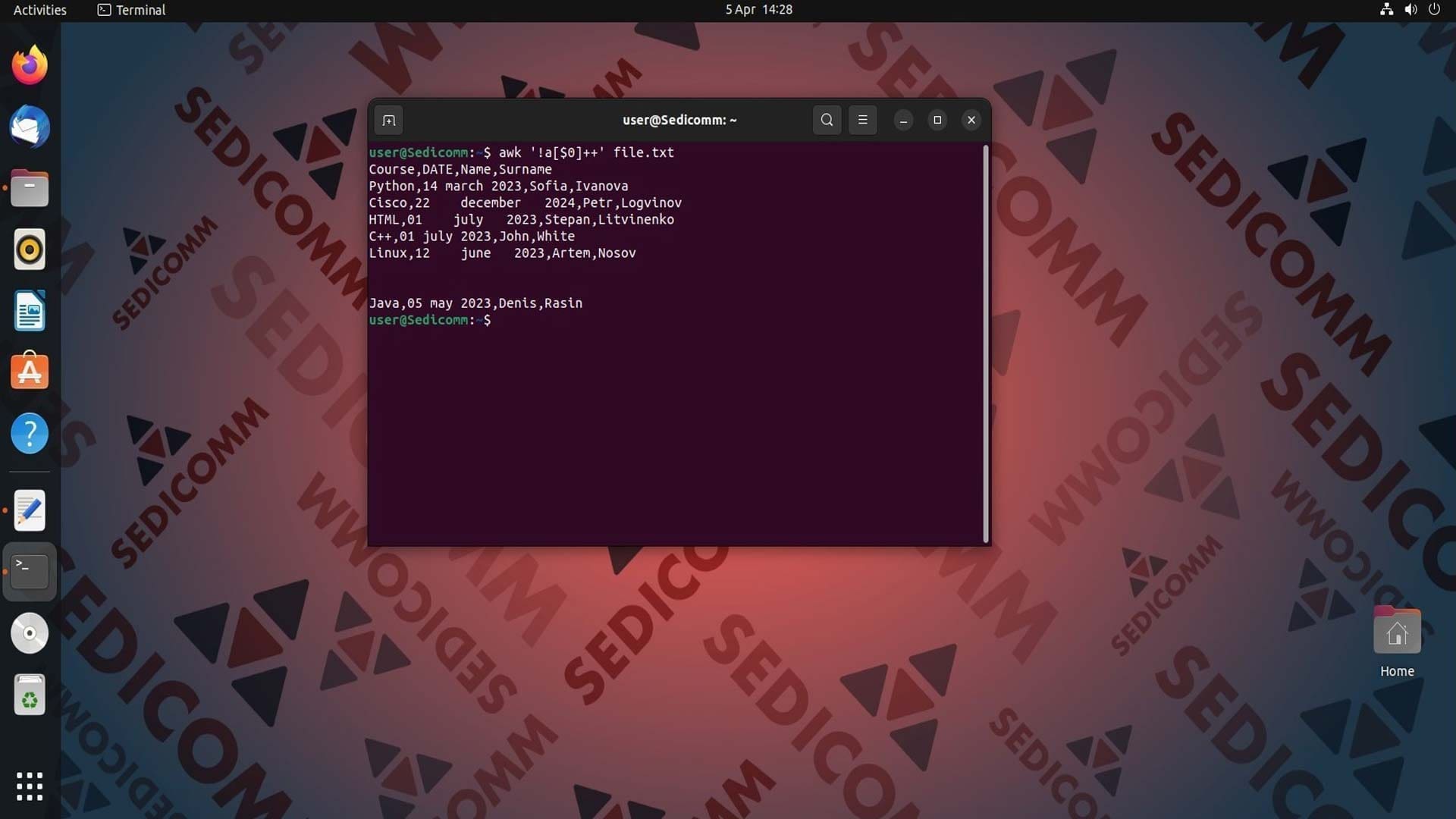
Task: Minimize the terminal window
Action: coord(903,120)
